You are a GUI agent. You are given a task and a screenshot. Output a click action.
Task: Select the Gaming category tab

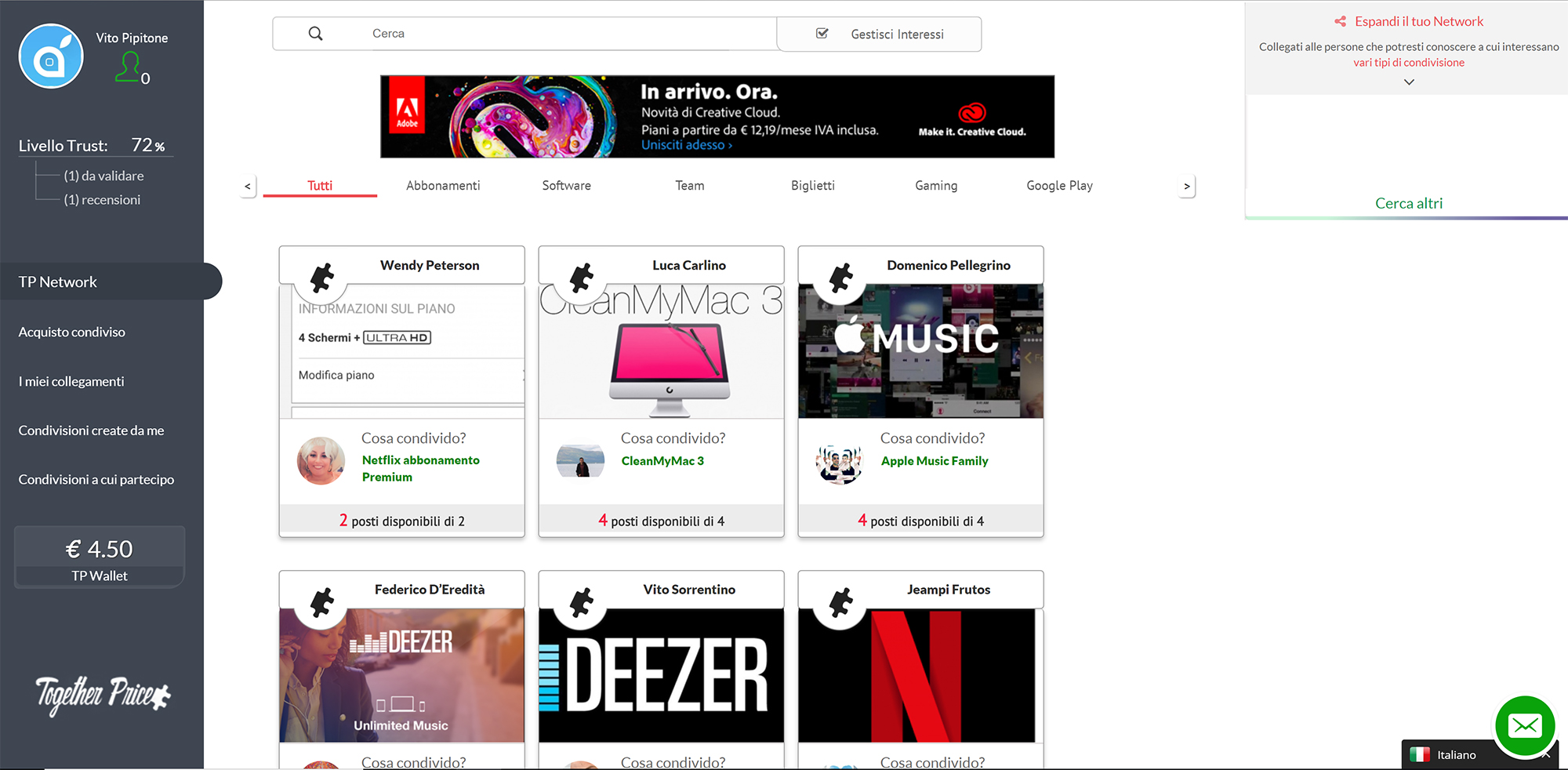pyautogui.click(x=936, y=186)
